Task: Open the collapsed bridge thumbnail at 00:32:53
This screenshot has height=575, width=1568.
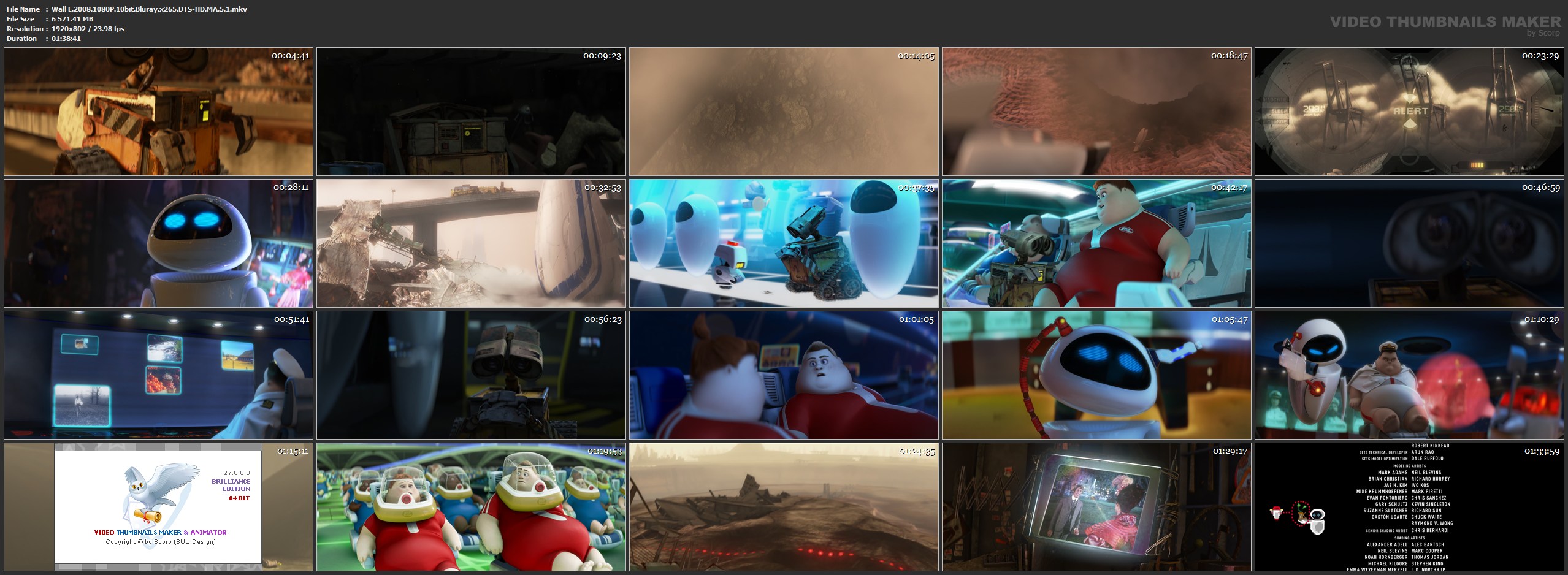Action: (x=471, y=243)
